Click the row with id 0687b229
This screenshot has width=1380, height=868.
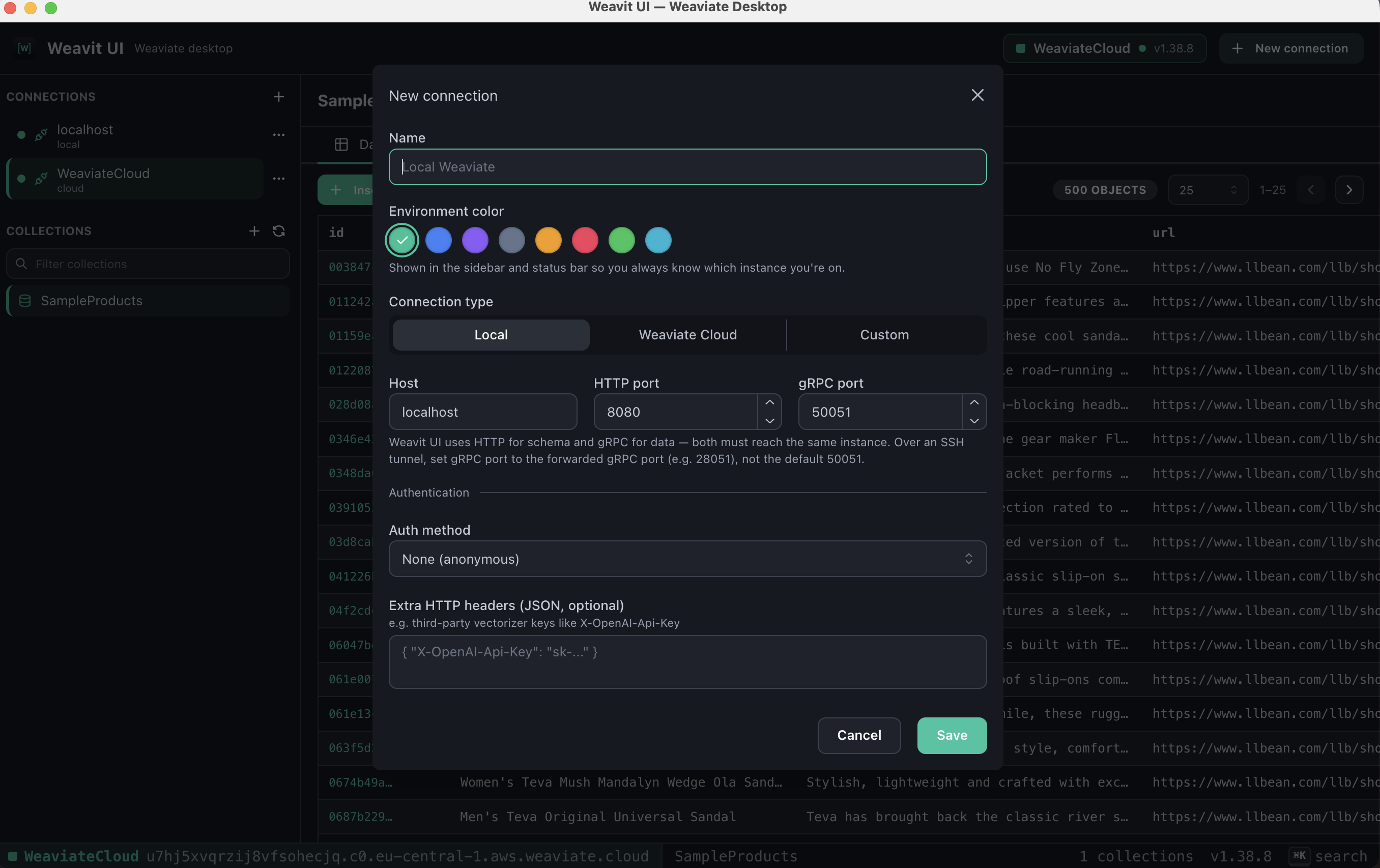848,817
